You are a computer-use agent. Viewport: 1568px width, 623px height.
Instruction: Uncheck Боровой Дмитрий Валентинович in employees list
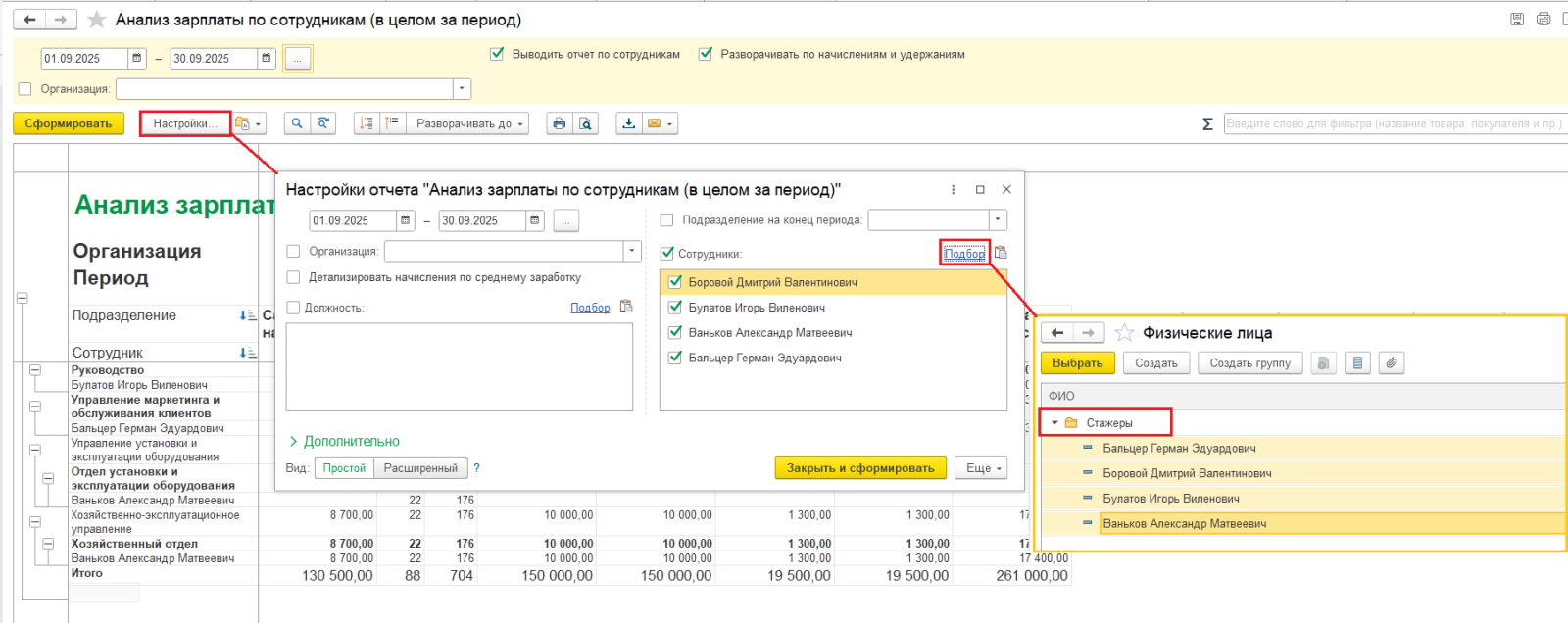click(x=674, y=282)
